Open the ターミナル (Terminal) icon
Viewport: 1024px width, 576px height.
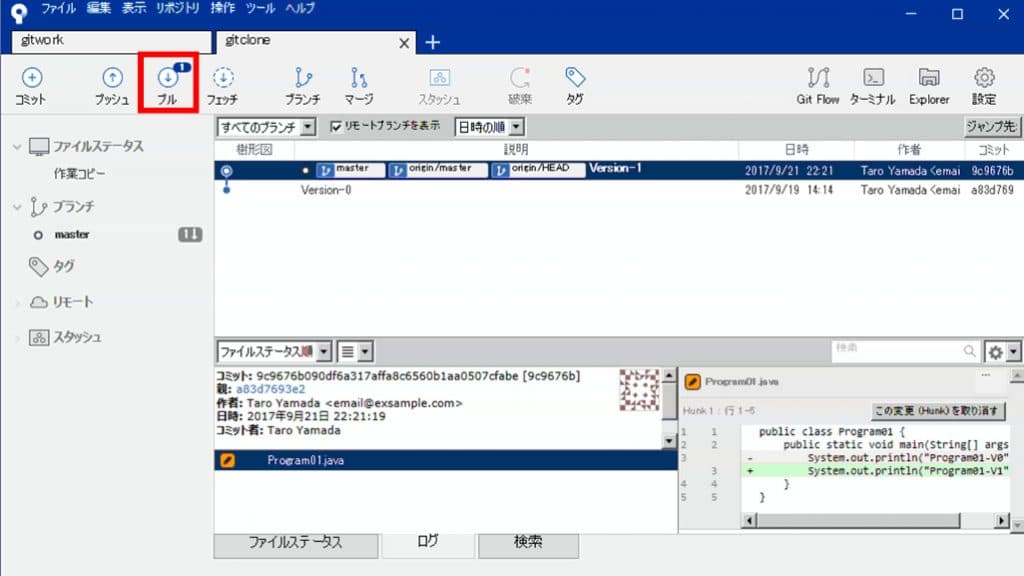(872, 82)
